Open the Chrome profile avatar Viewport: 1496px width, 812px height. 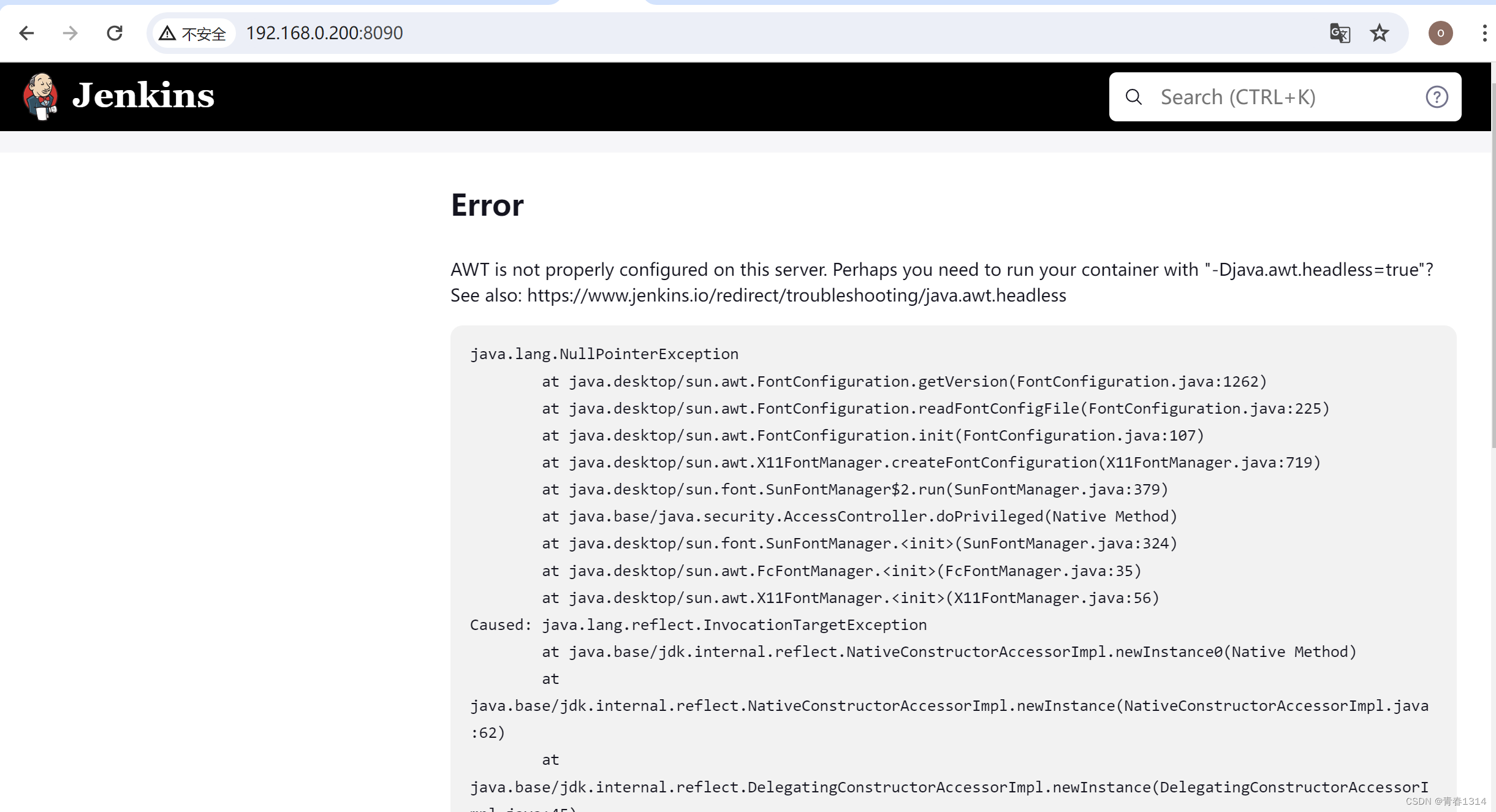tap(1440, 32)
